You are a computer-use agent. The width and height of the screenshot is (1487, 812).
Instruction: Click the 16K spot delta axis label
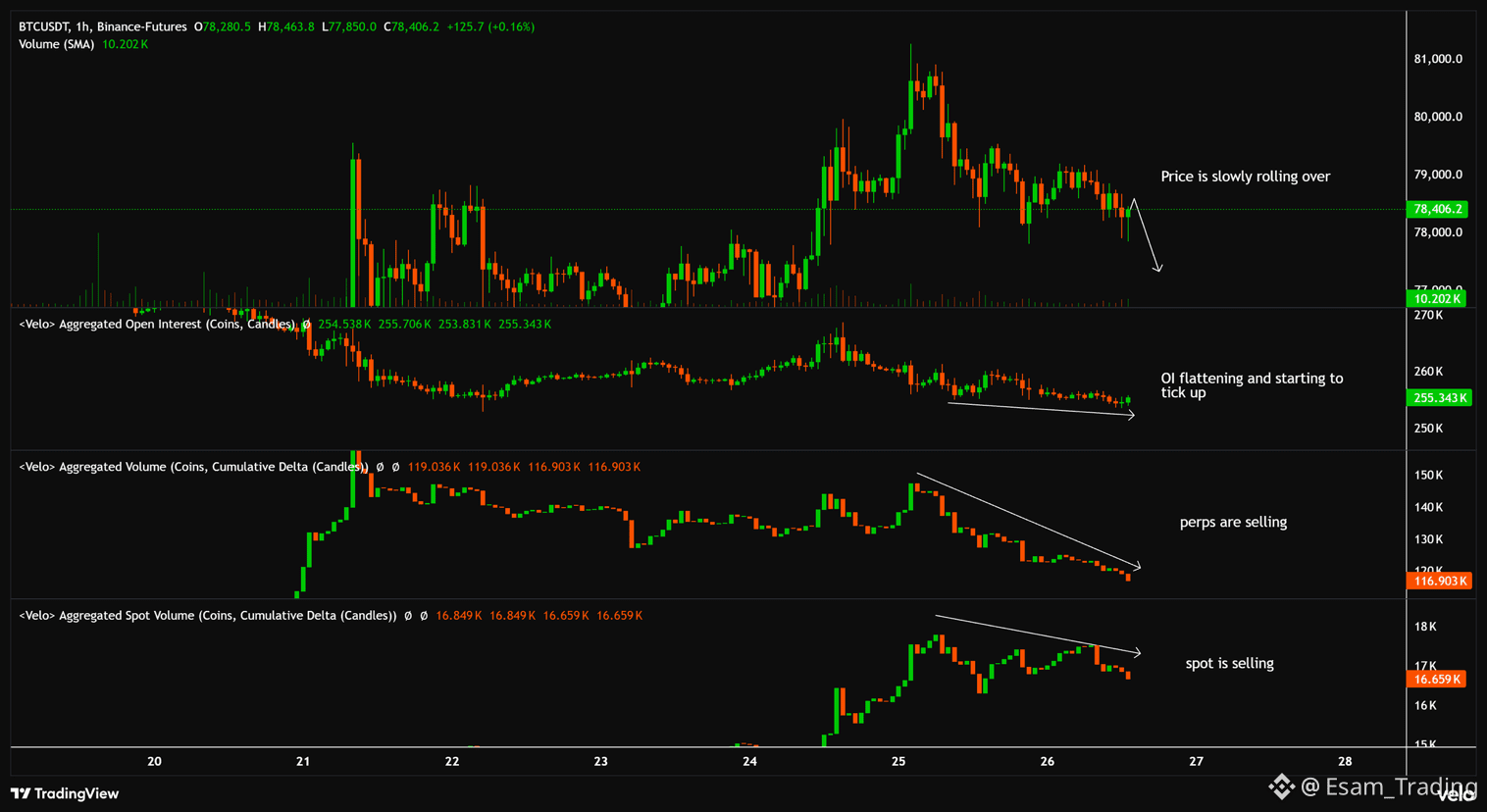[1425, 706]
